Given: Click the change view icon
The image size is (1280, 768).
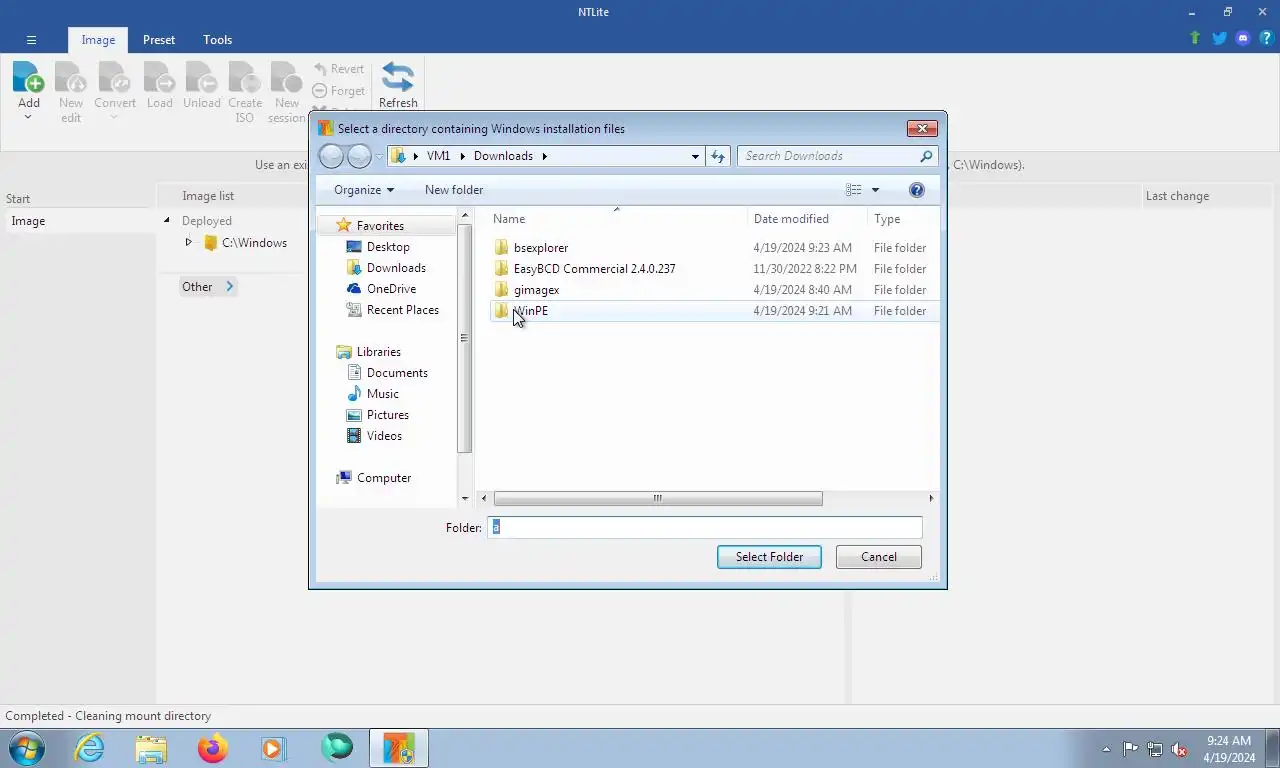Looking at the screenshot, I should coord(853,190).
